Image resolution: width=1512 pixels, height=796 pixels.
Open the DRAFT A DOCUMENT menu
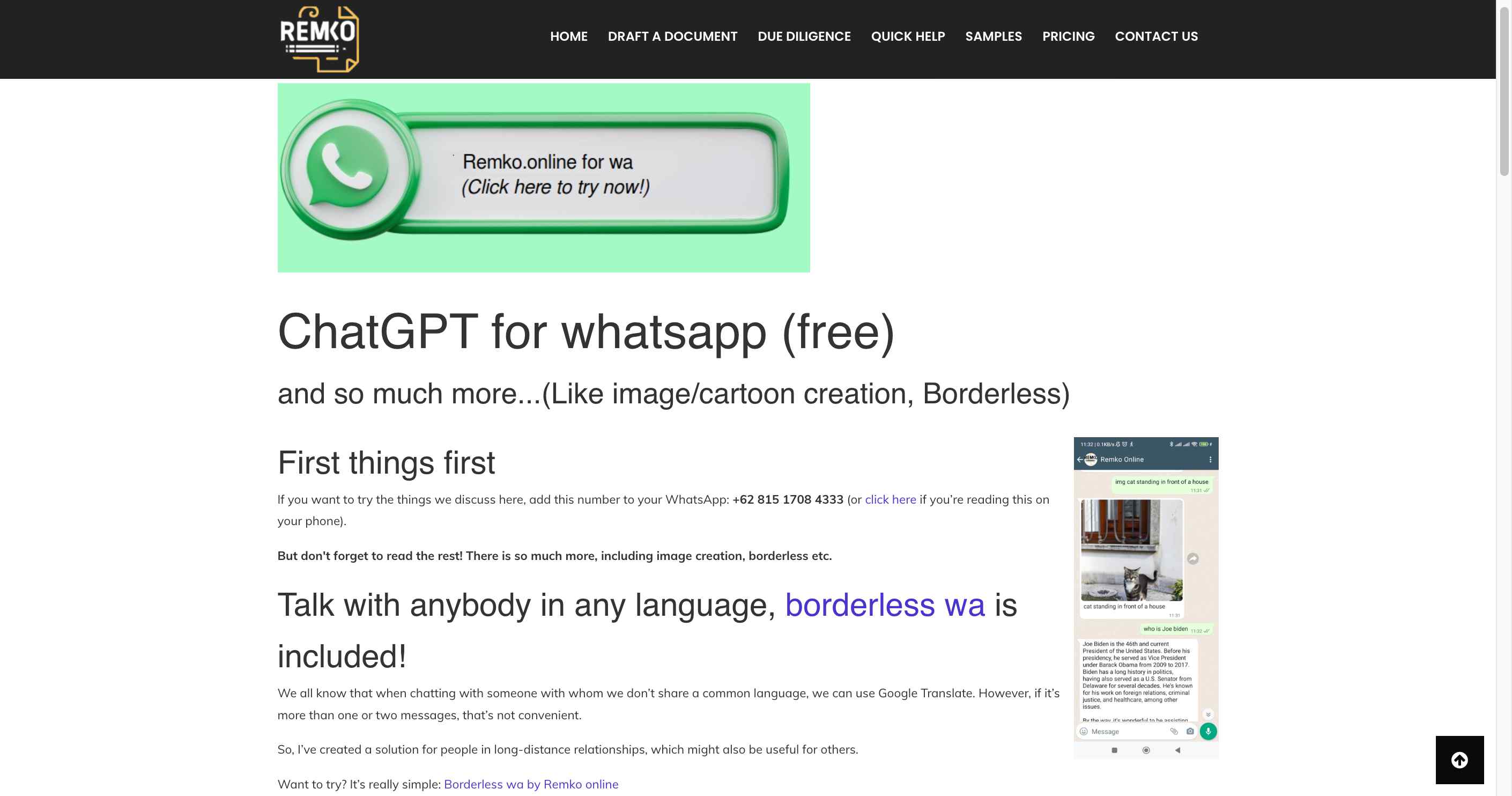coord(672,36)
